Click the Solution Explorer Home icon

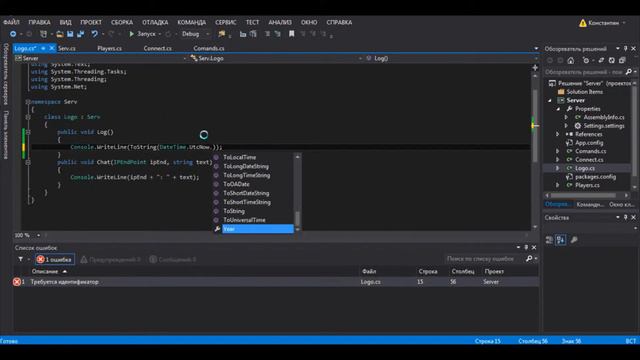coord(571,60)
